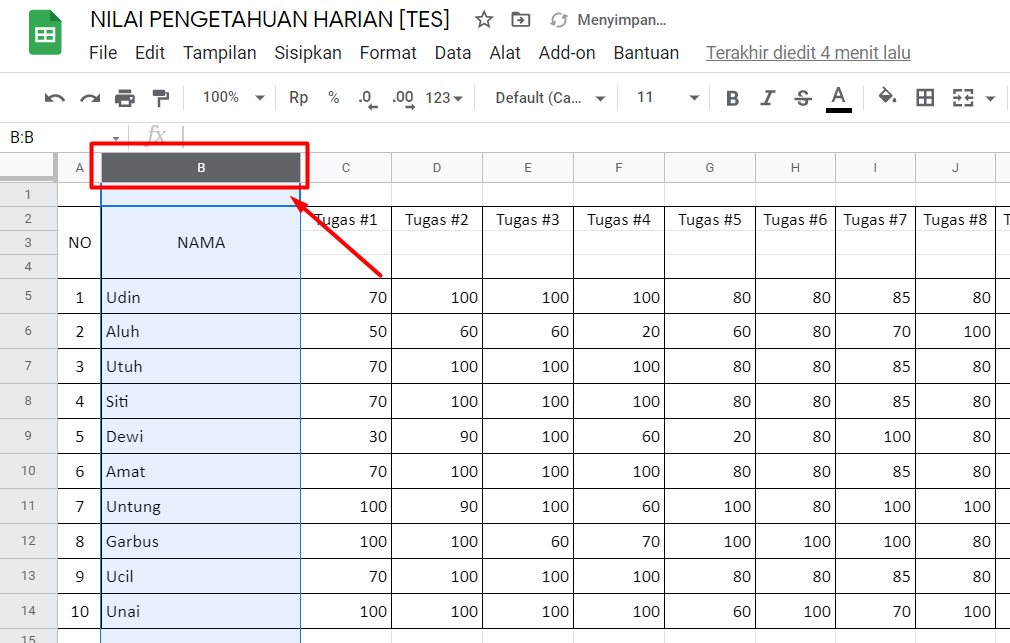This screenshot has height=643, width=1010.
Task: Expand the name box B:B dropdown
Action: pyautogui.click(x=115, y=138)
